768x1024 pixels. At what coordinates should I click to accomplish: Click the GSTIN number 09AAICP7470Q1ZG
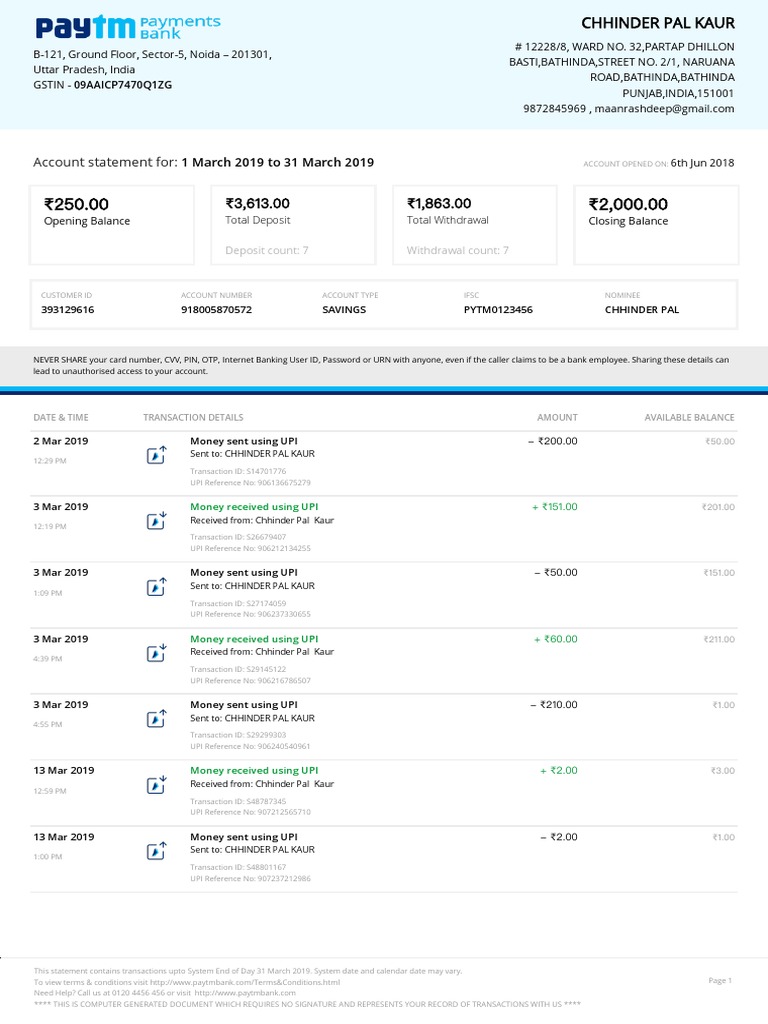[x=123, y=85]
